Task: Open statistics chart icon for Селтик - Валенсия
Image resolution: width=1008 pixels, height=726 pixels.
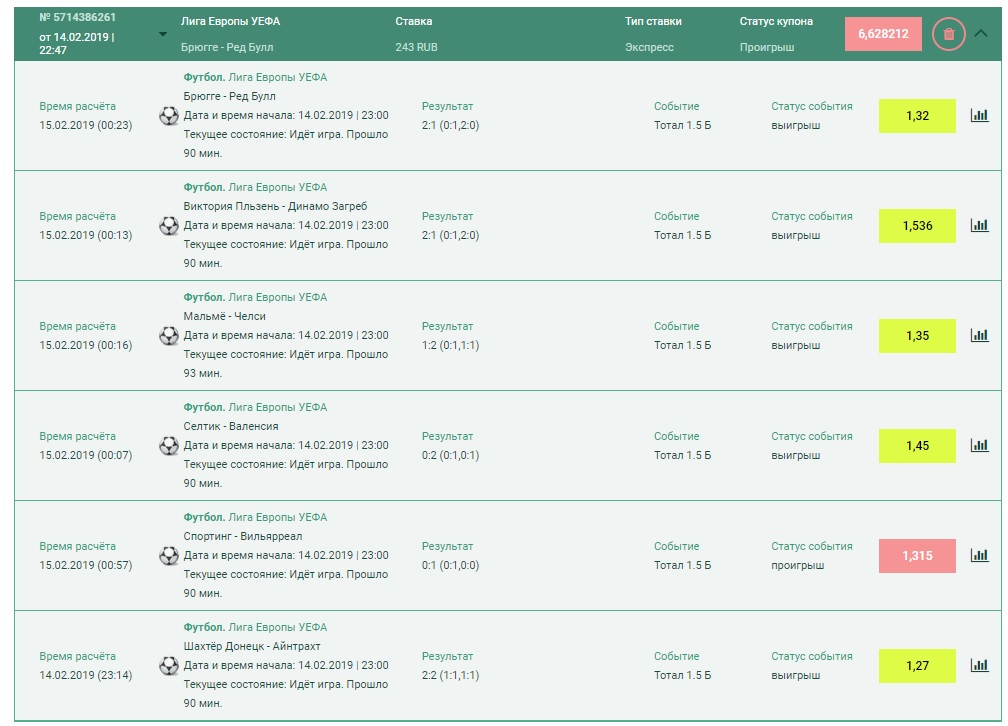Action: pos(979,445)
